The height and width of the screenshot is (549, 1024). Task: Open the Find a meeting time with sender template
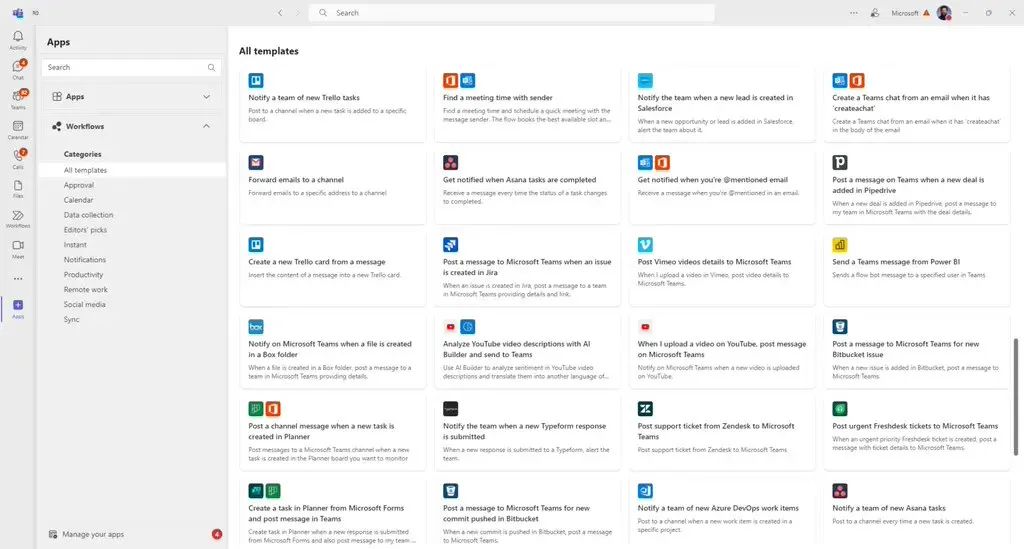pyautogui.click(x=527, y=103)
